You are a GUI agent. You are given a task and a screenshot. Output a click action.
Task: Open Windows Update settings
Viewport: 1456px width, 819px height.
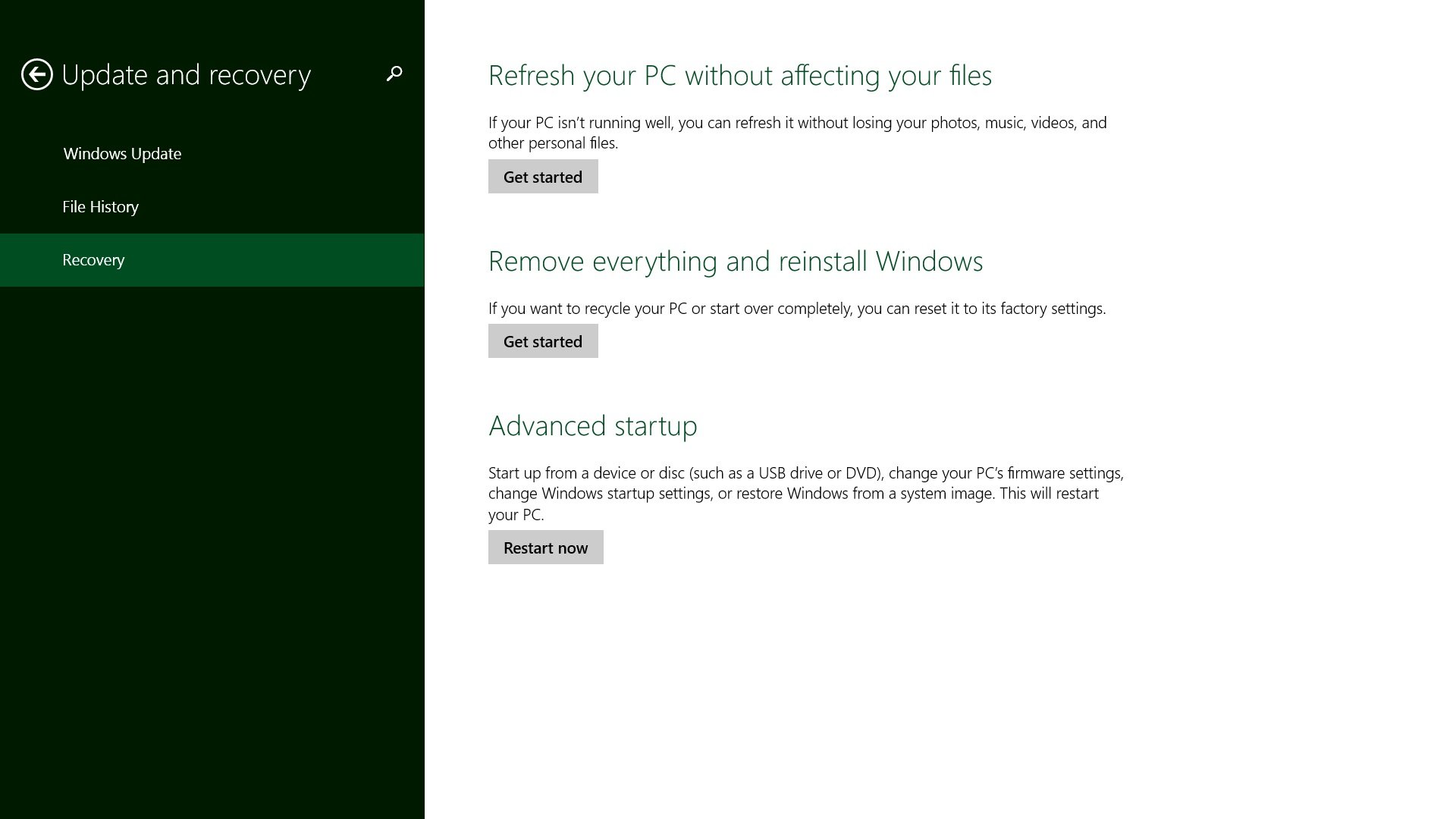click(212, 154)
